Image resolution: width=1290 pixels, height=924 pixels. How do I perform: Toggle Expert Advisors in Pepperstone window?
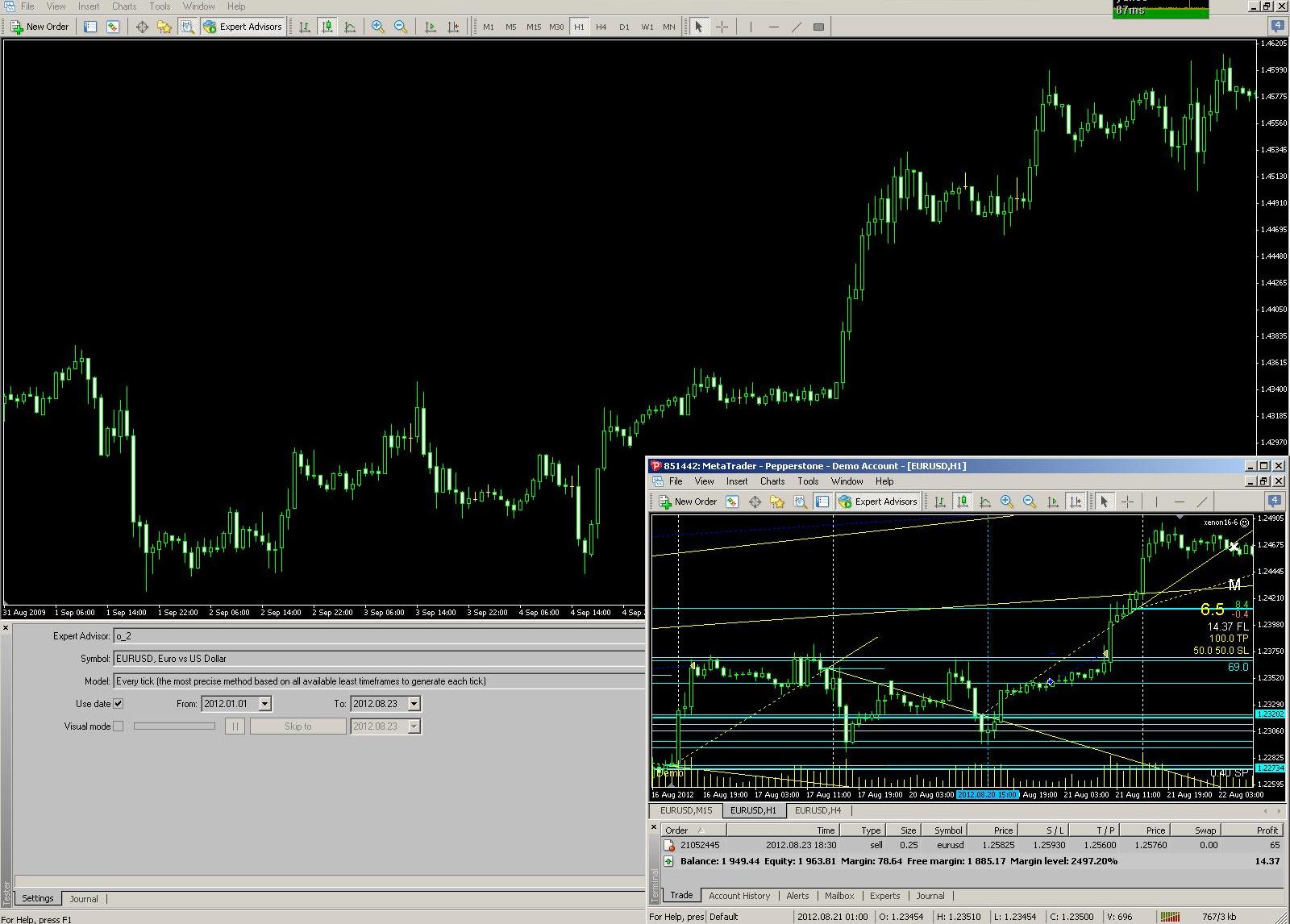point(878,502)
